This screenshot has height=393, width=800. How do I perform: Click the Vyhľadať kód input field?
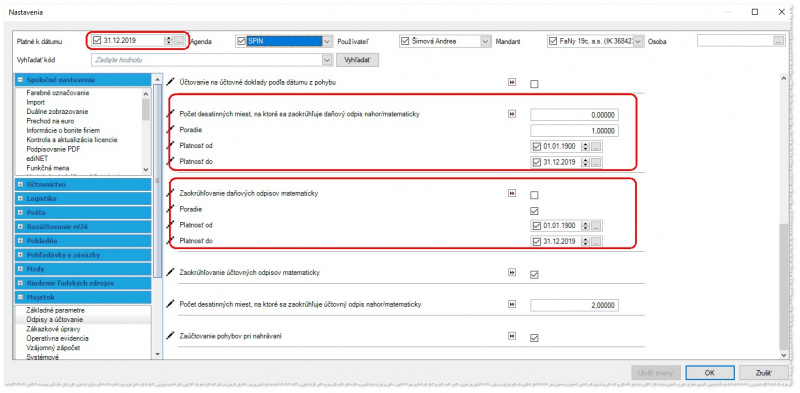(207, 60)
